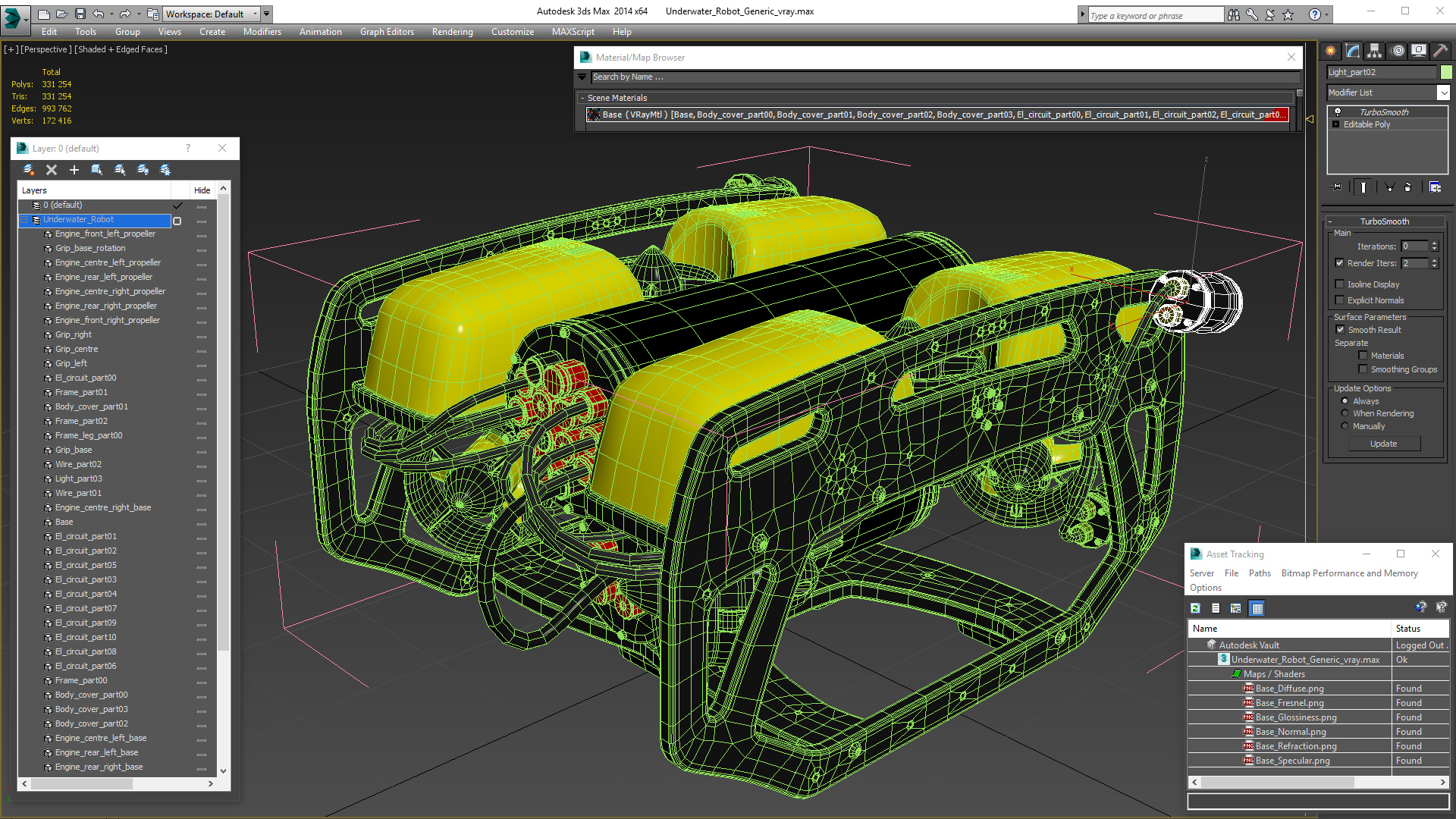Click Light_part02 object color swatch
This screenshot has width=1456, height=819.
click(x=1446, y=72)
